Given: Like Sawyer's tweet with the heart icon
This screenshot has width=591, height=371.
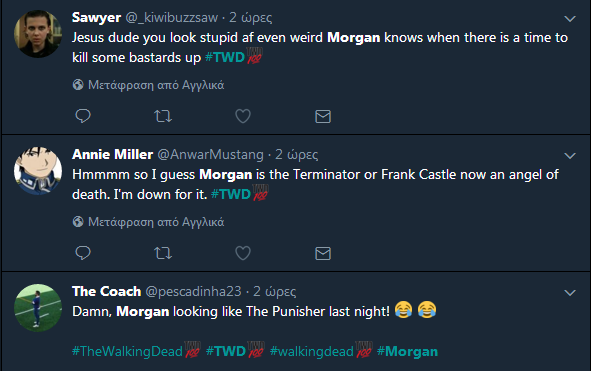Looking at the screenshot, I should pyautogui.click(x=243, y=116).
